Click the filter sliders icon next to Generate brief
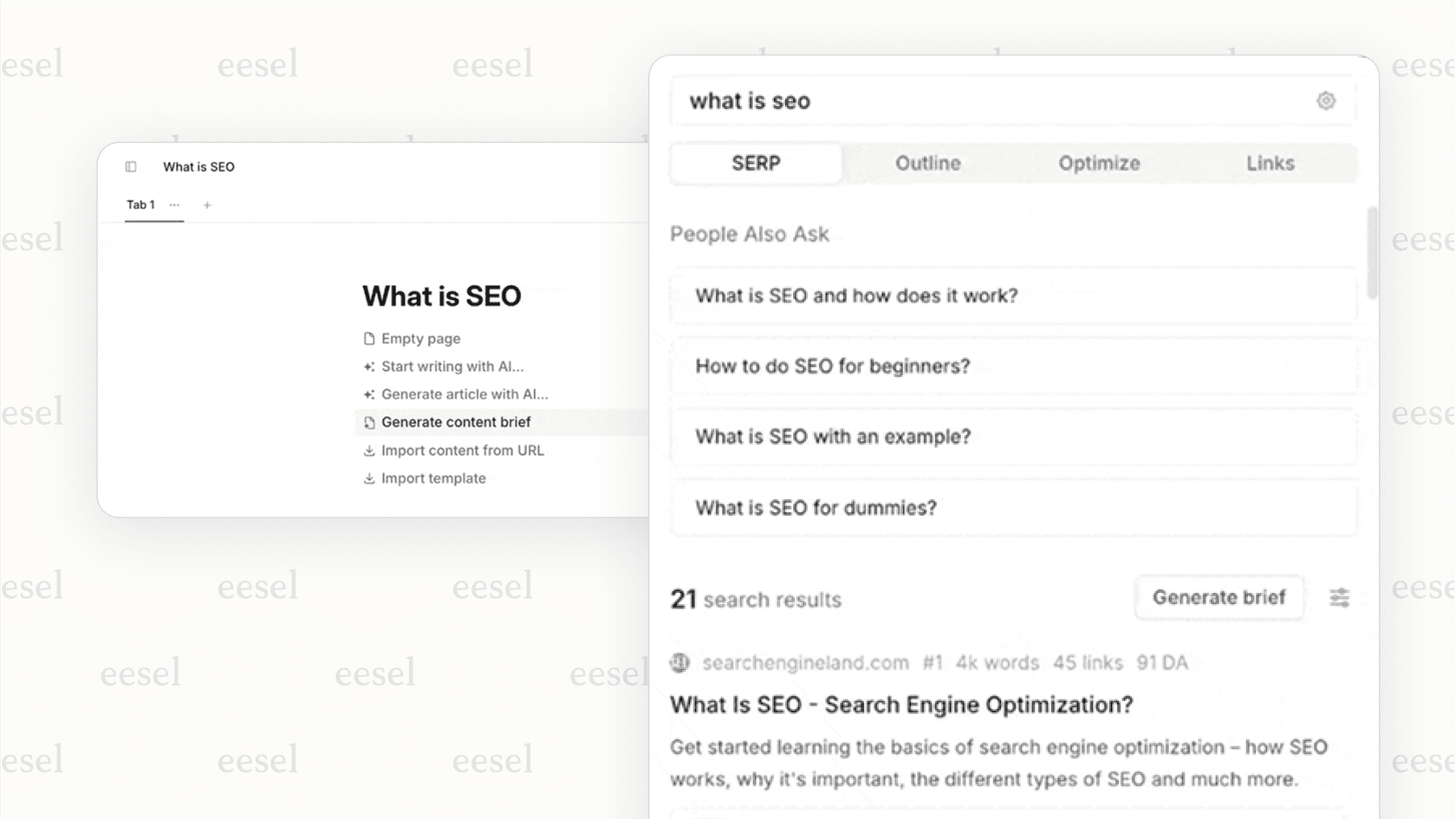1456x819 pixels. [1340, 598]
